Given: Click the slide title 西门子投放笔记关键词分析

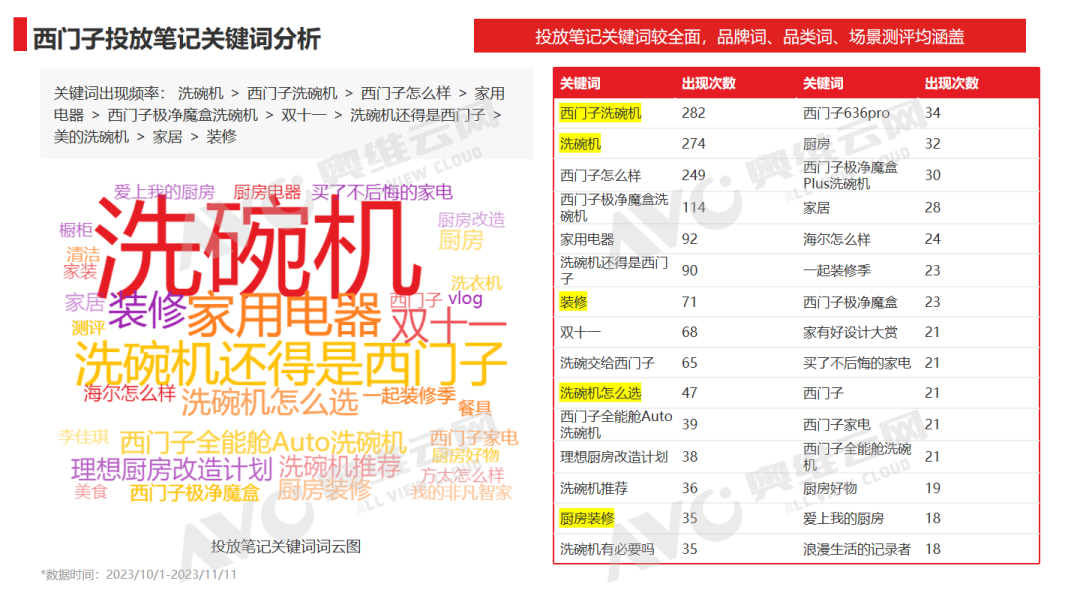Looking at the screenshot, I should 176,39.
